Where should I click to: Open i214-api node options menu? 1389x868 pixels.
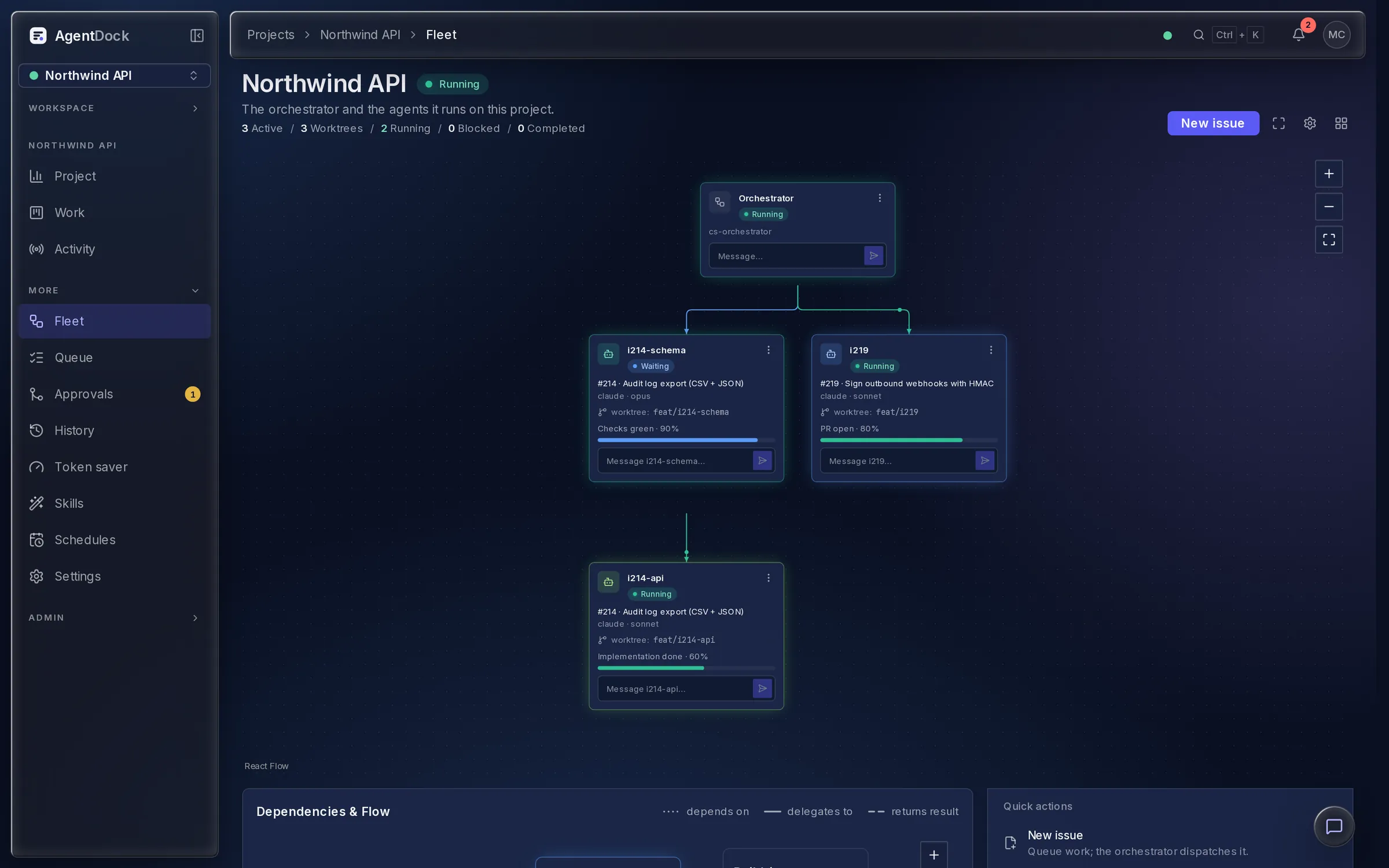click(x=769, y=578)
